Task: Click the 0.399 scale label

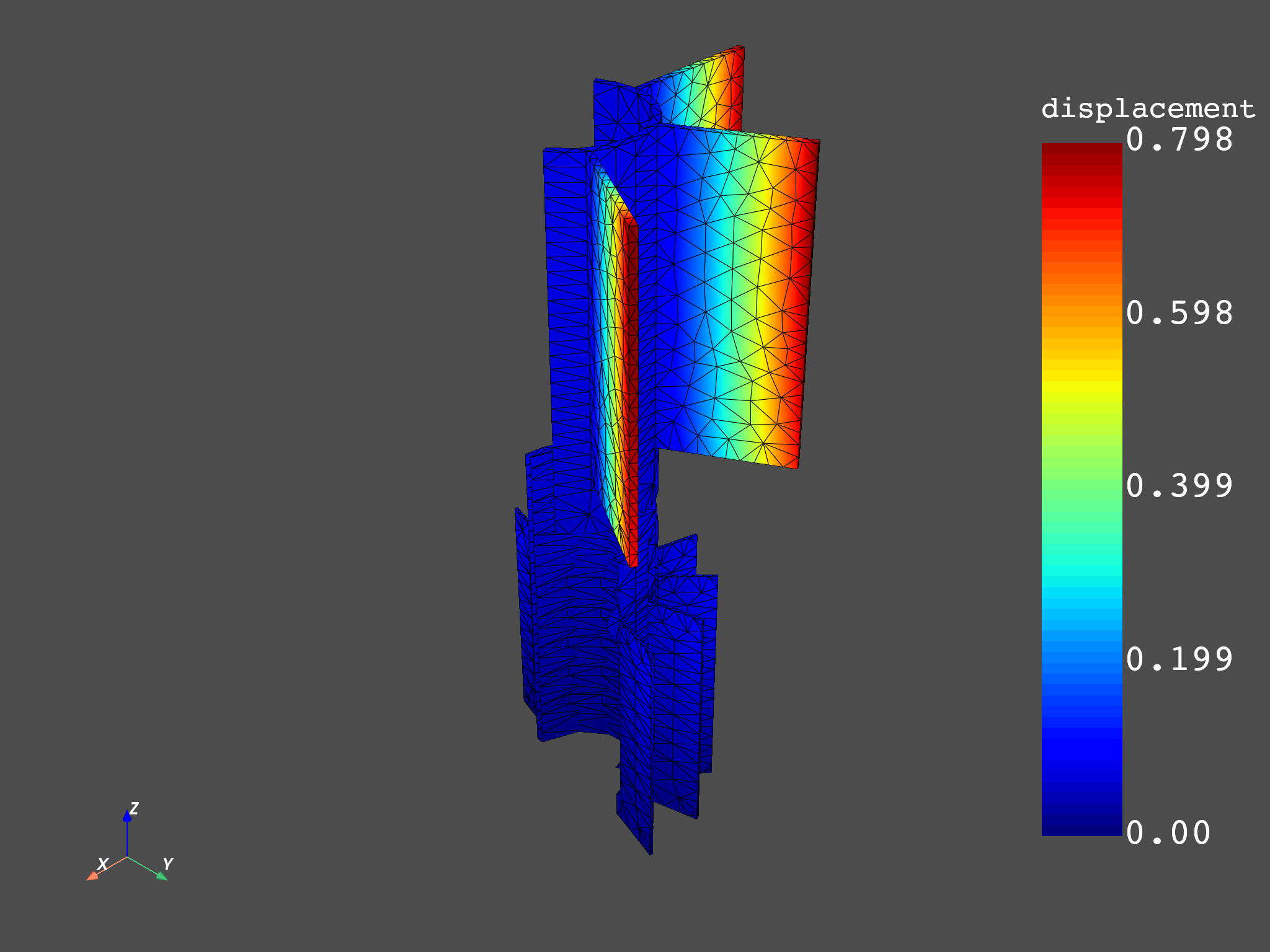Action: coord(1179,486)
